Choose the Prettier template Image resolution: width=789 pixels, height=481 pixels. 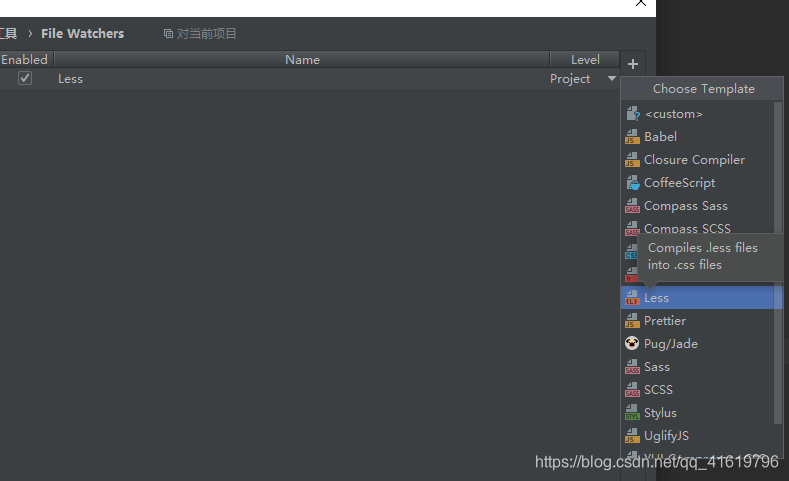pos(698,320)
